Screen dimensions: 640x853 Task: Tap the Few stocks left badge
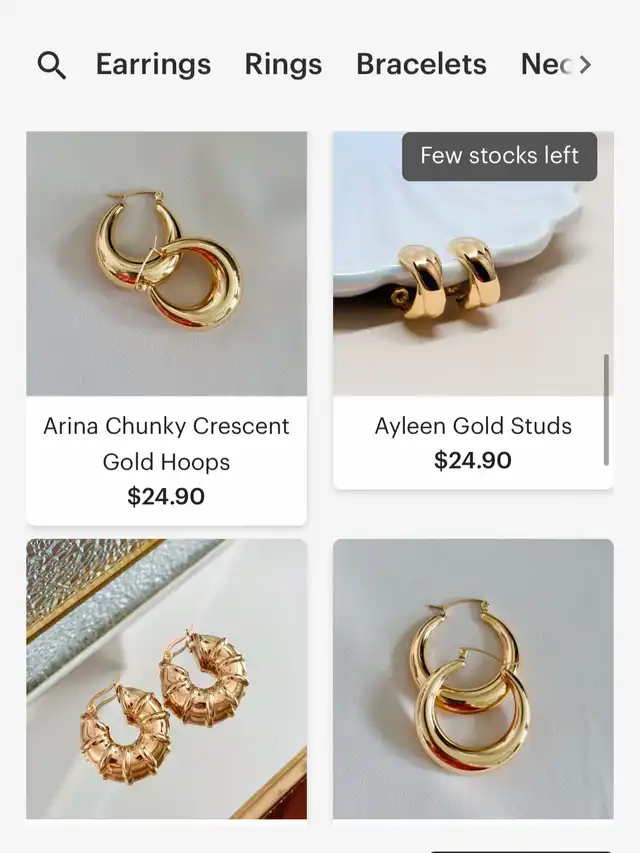(x=499, y=156)
